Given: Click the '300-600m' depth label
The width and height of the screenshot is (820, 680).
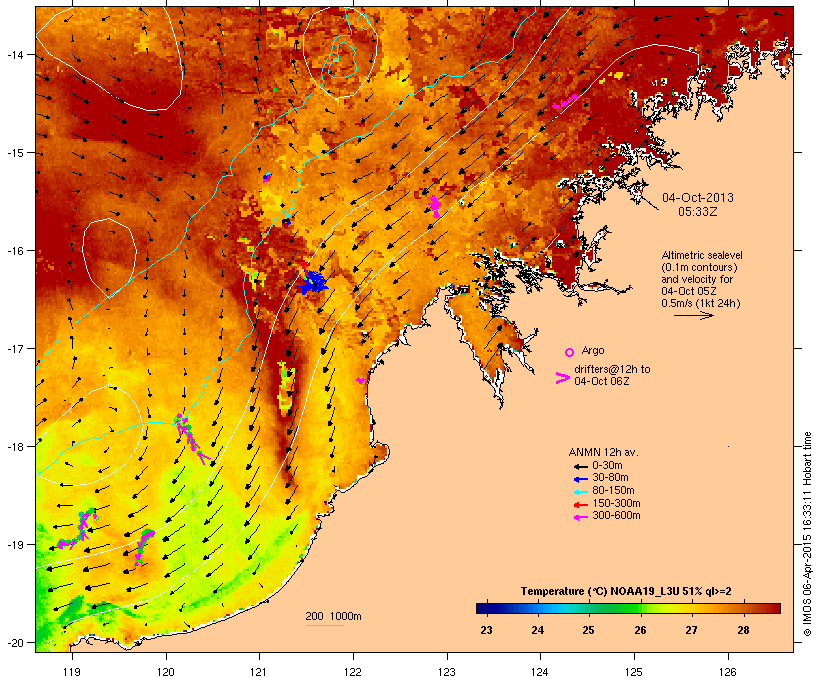Looking at the screenshot, I should click(x=617, y=516).
